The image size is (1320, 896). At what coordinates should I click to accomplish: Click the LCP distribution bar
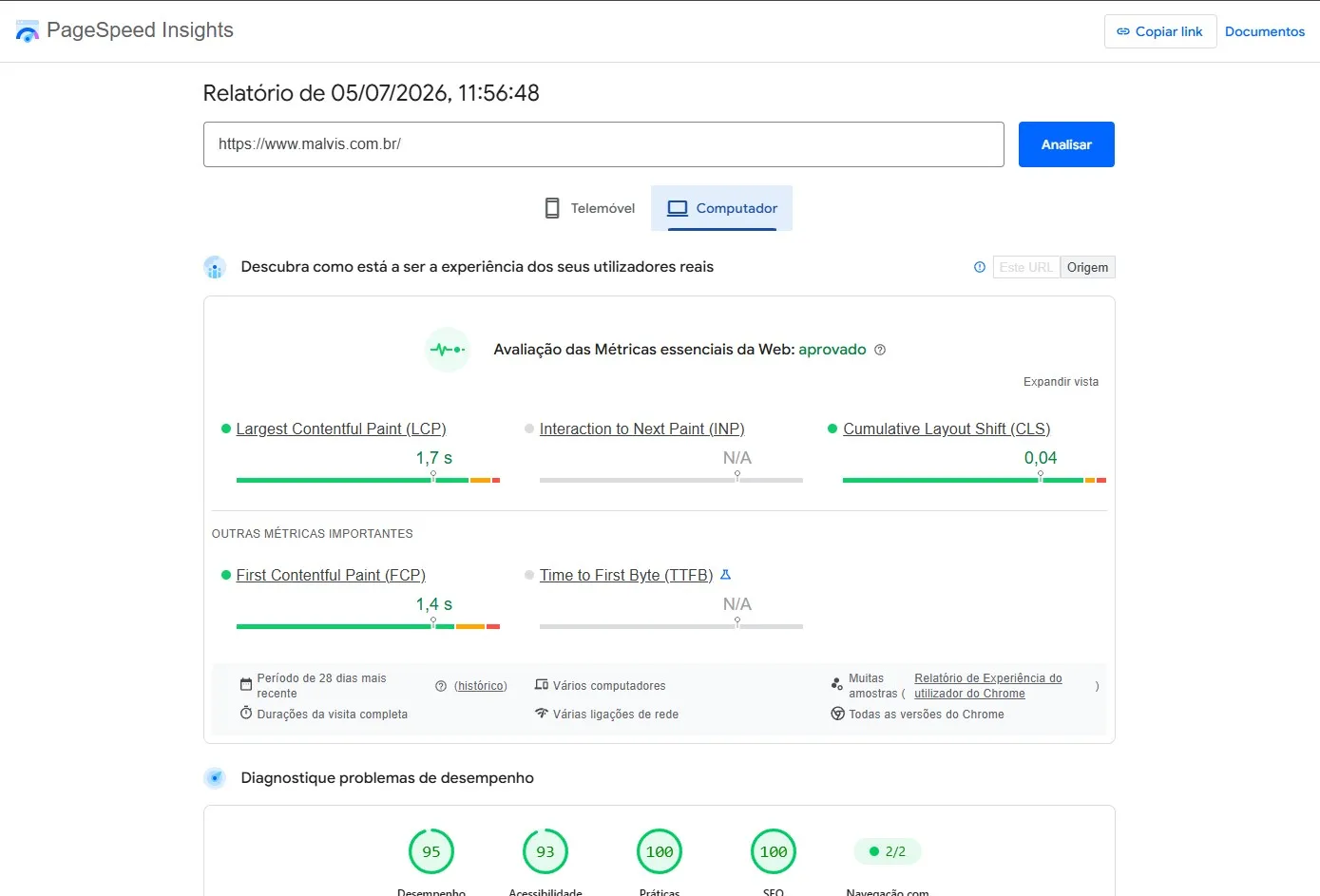(x=368, y=480)
